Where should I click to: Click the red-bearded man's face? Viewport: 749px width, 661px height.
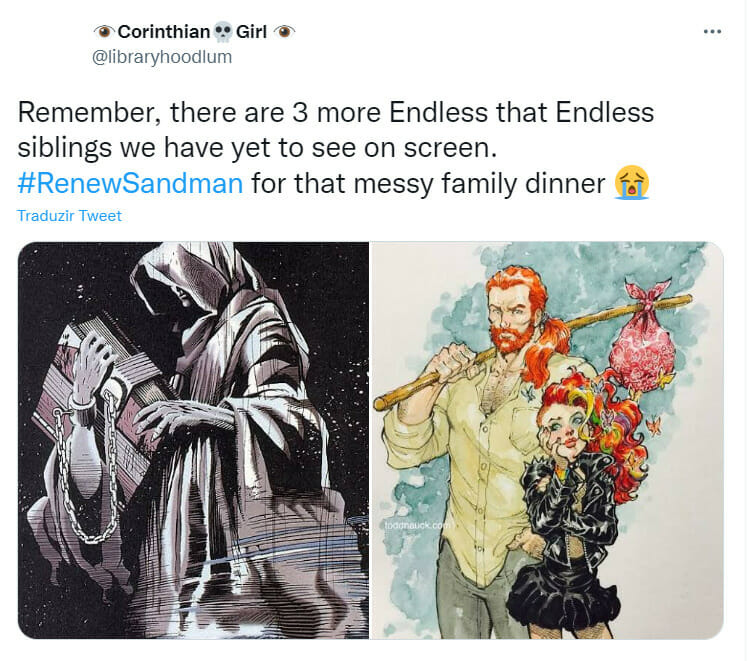point(514,315)
